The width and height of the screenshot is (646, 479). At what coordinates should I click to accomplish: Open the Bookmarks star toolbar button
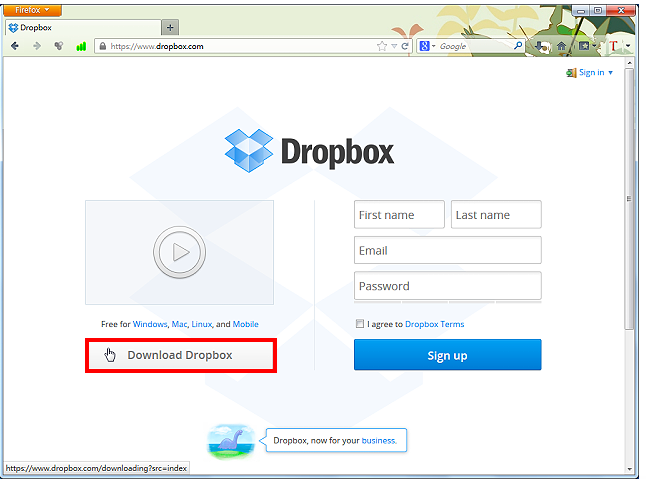pyautogui.click(x=584, y=46)
